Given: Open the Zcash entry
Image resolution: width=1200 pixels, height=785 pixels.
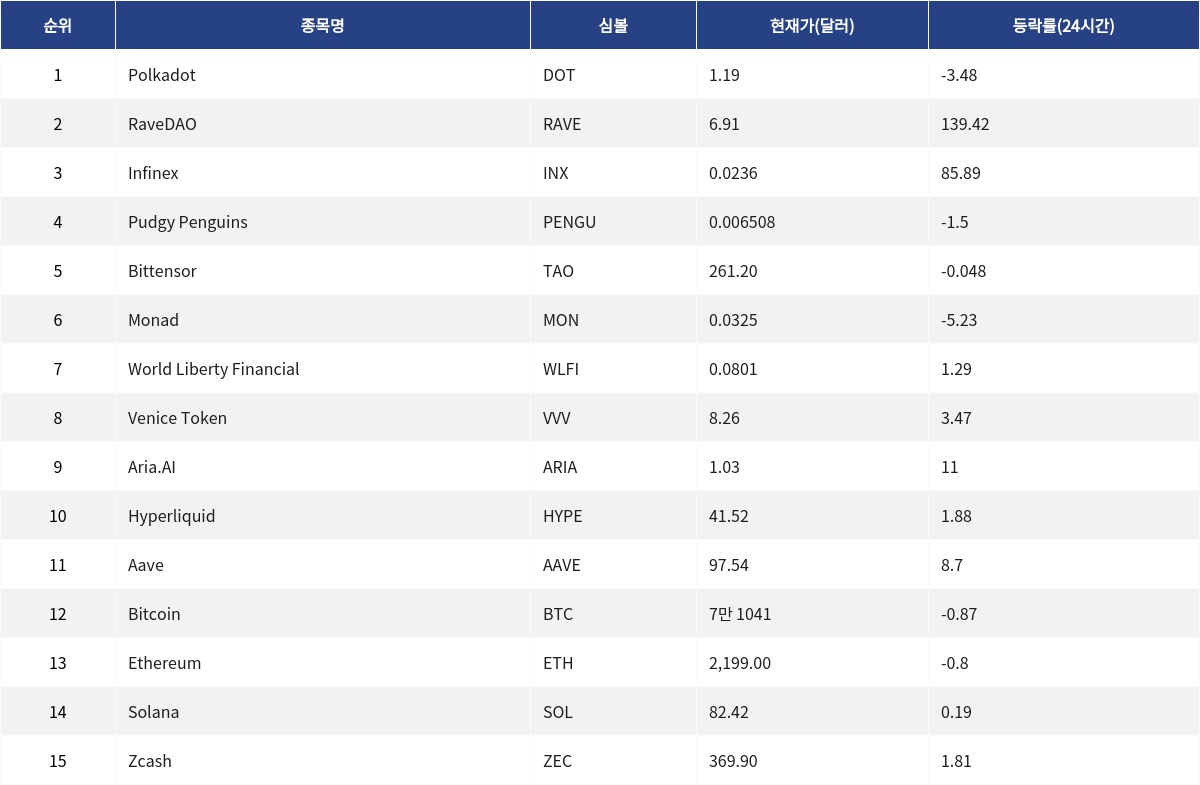Looking at the screenshot, I should point(150,761).
